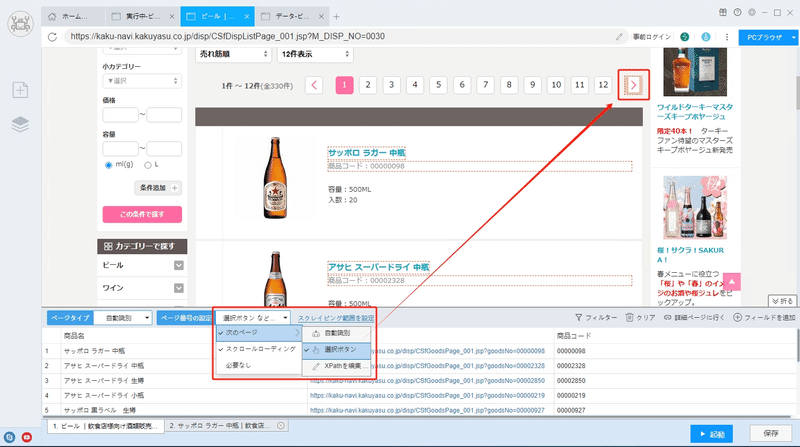
Task: Open the 自動識別 page type dropdown
Action: [x=123, y=318]
